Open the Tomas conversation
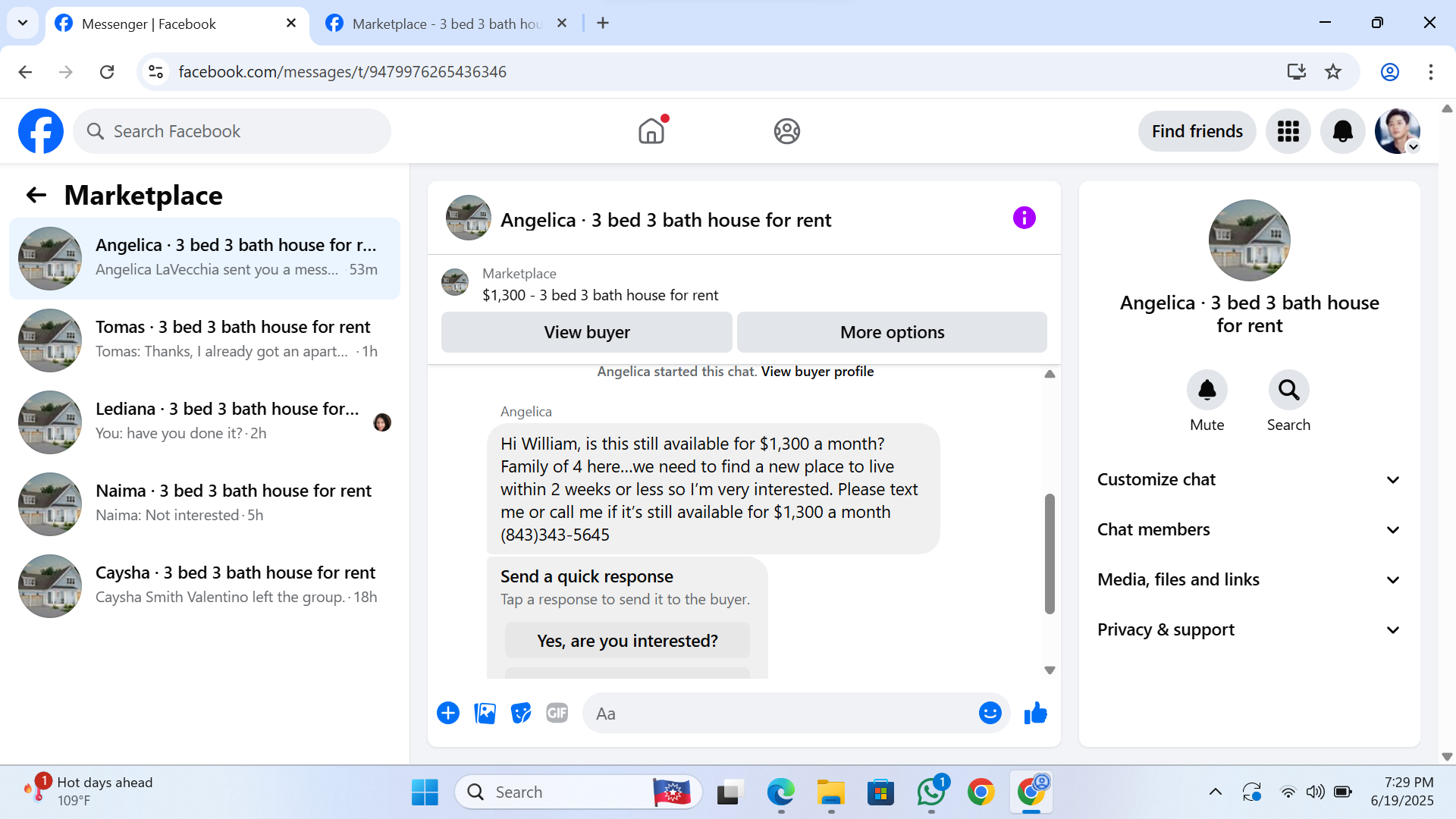This screenshot has width=1456, height=819. (205, 340)
